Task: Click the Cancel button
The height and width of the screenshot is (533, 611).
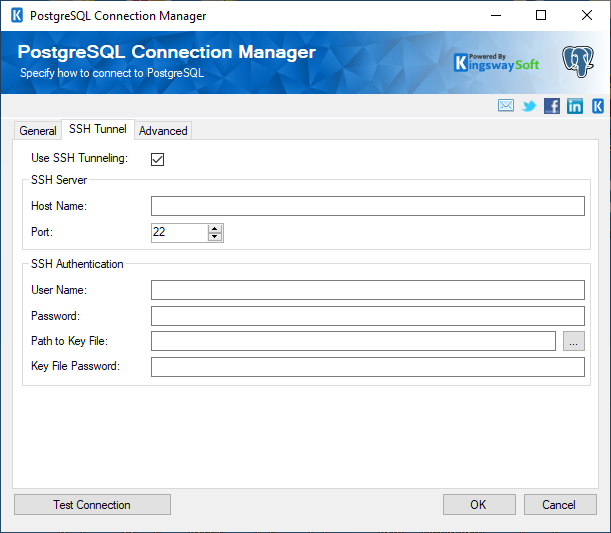Action: (560, 505)
